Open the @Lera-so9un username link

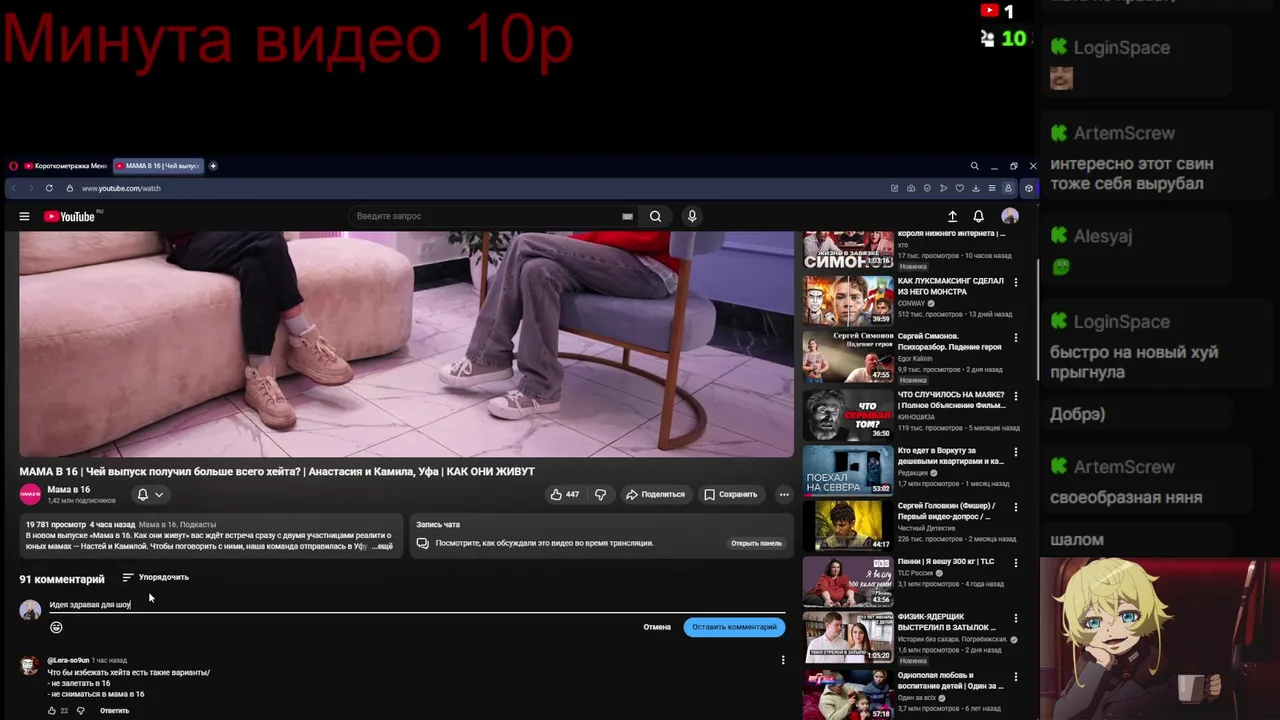(68, 660)
